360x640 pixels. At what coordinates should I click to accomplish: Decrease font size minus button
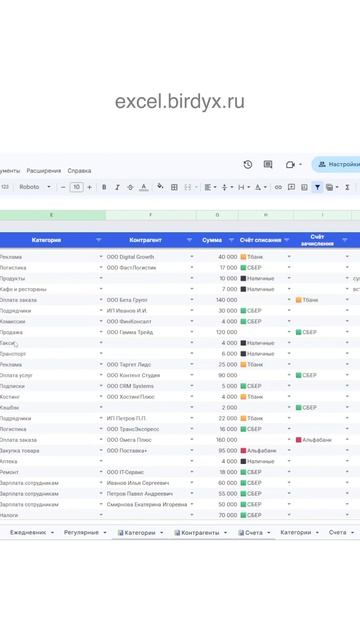coord(63,187)
